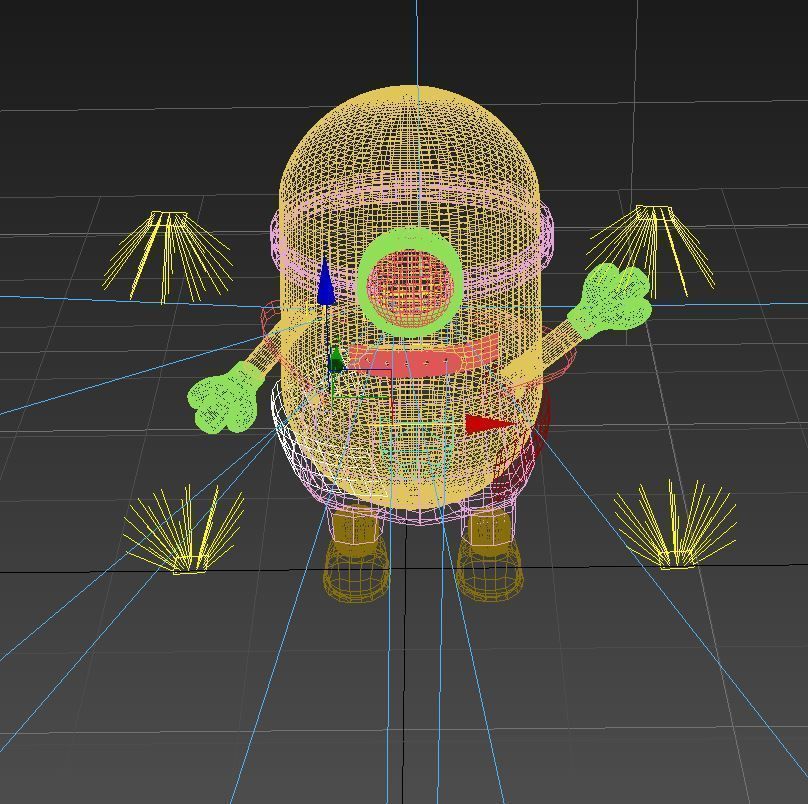Select the green goggle ring around the eye
The width and height of the screenshot is (808, 804).
(x=411, y=238)
